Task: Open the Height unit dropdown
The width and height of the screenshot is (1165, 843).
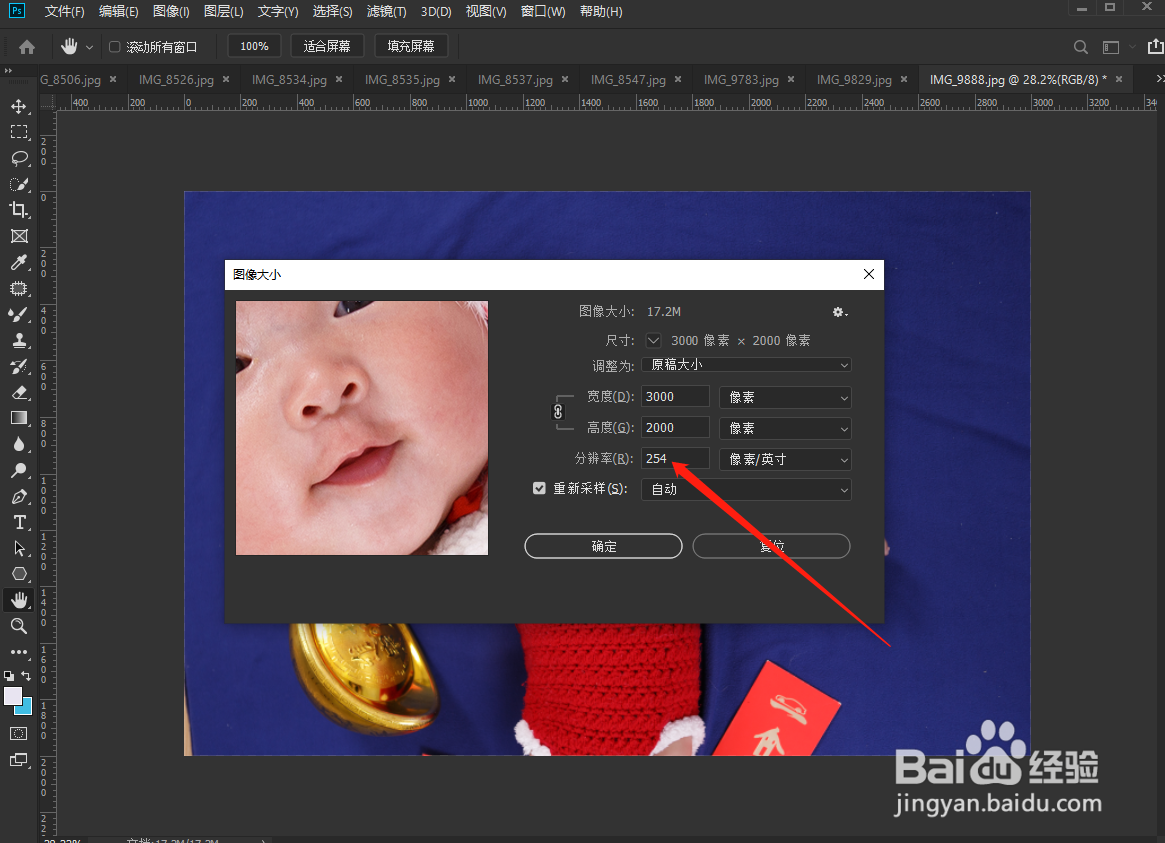Action: 785,429
